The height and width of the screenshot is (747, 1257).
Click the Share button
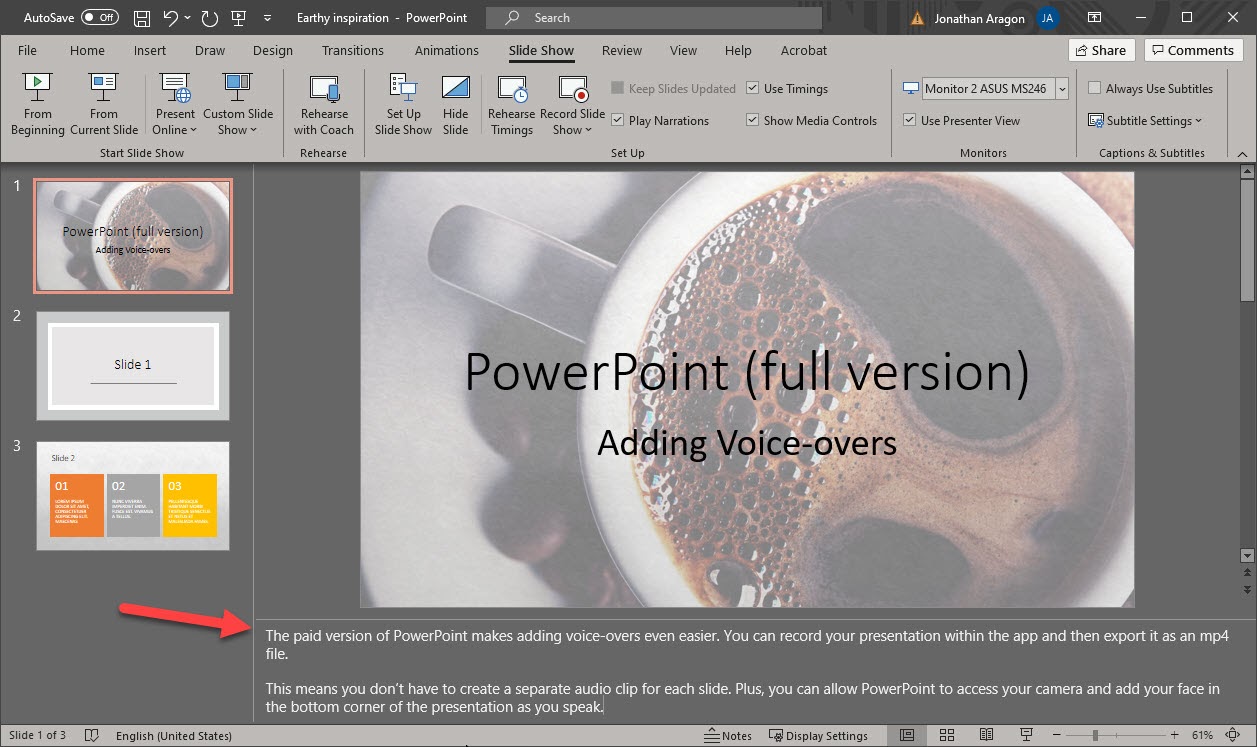tap(1101, 50)
